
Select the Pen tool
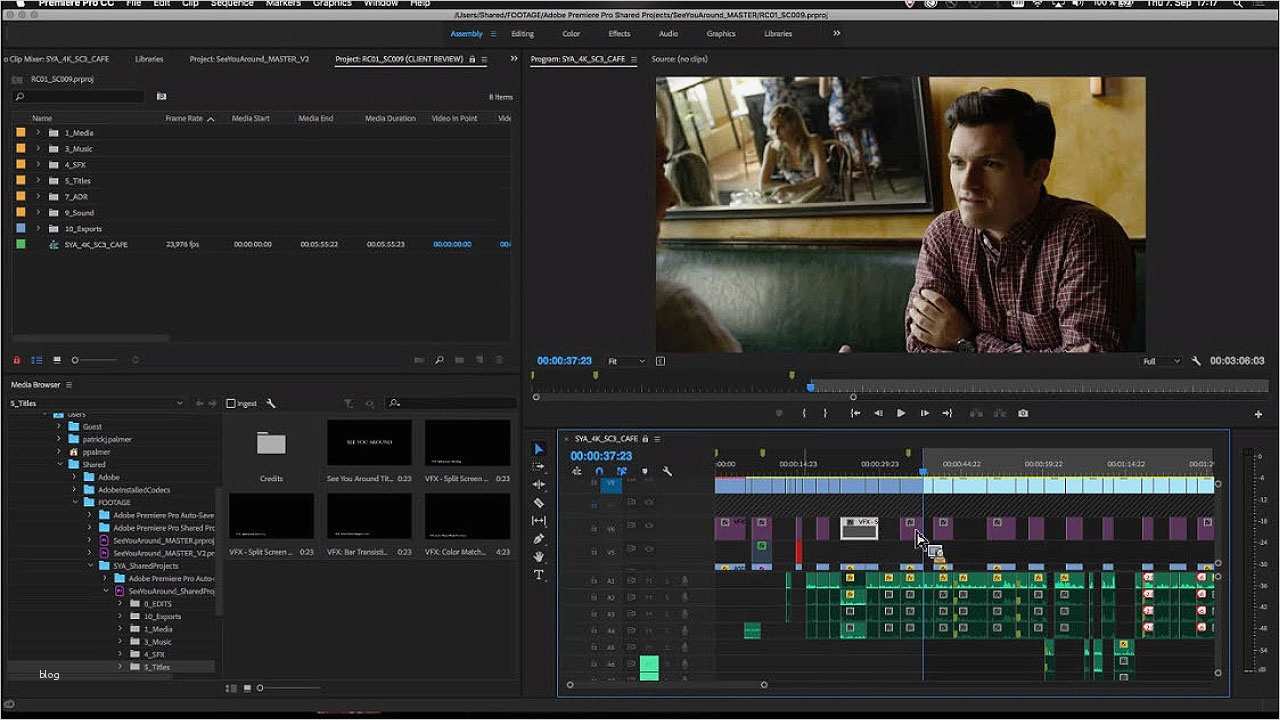pyautogui.click(x=539, y=539)
